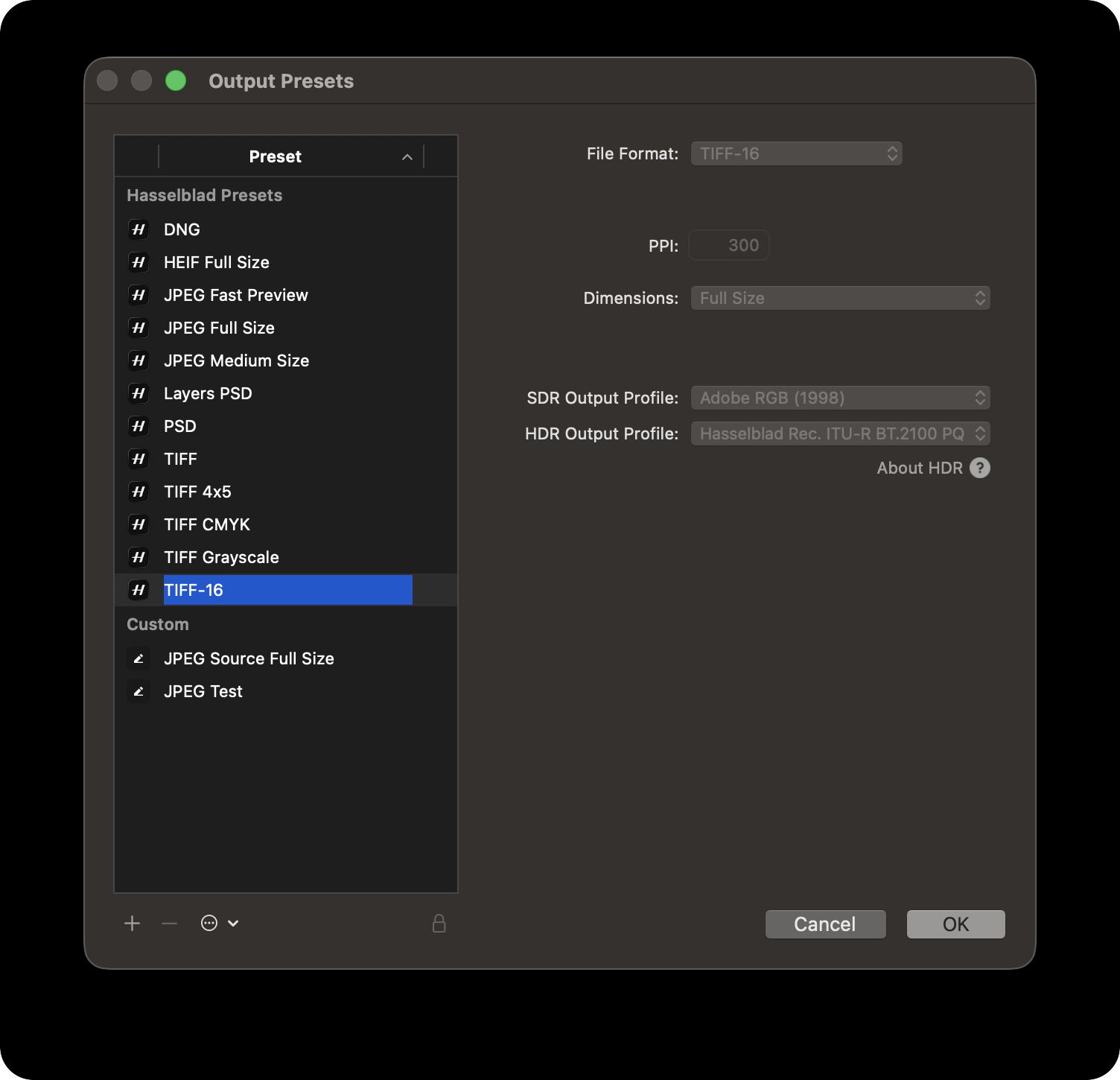Select the DNG preset row
Viewport: 1120px width, 1080px height.
point(286,229)
